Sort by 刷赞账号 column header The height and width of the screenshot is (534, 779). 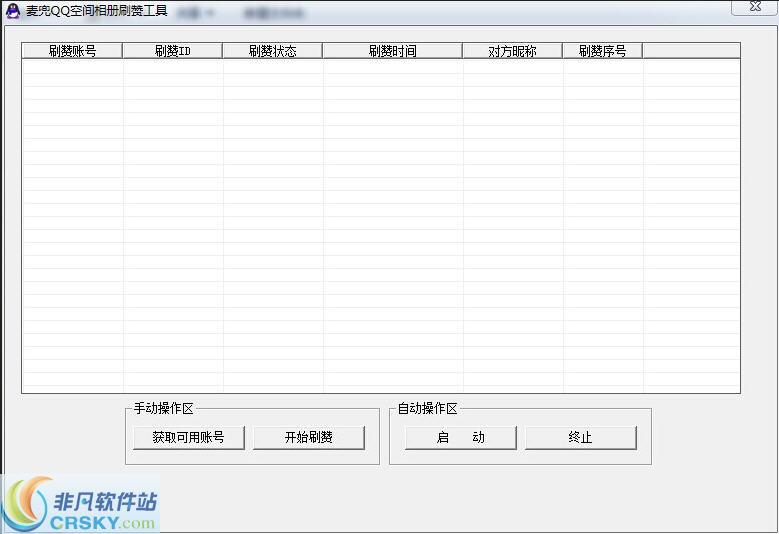coord(73,51)
